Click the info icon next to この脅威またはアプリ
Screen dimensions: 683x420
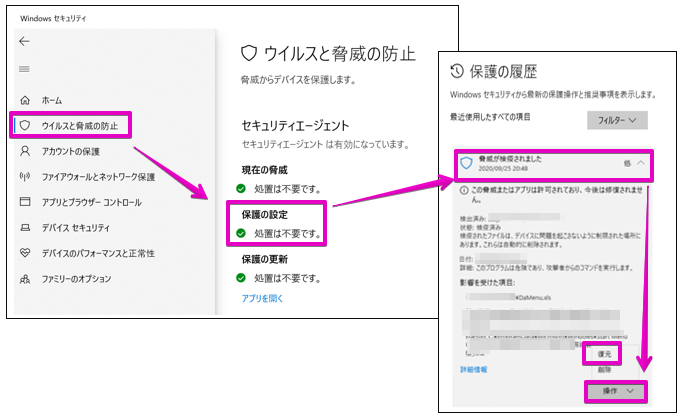[x=464, y=190]
